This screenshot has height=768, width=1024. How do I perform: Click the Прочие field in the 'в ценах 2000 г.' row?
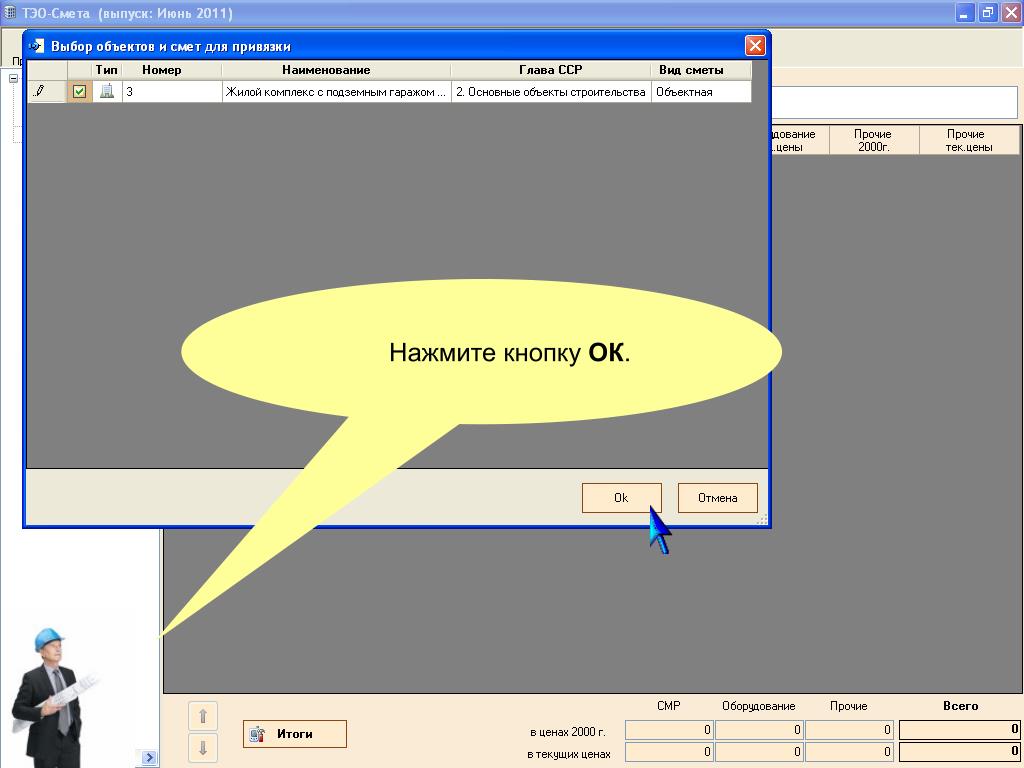[849, 729]
